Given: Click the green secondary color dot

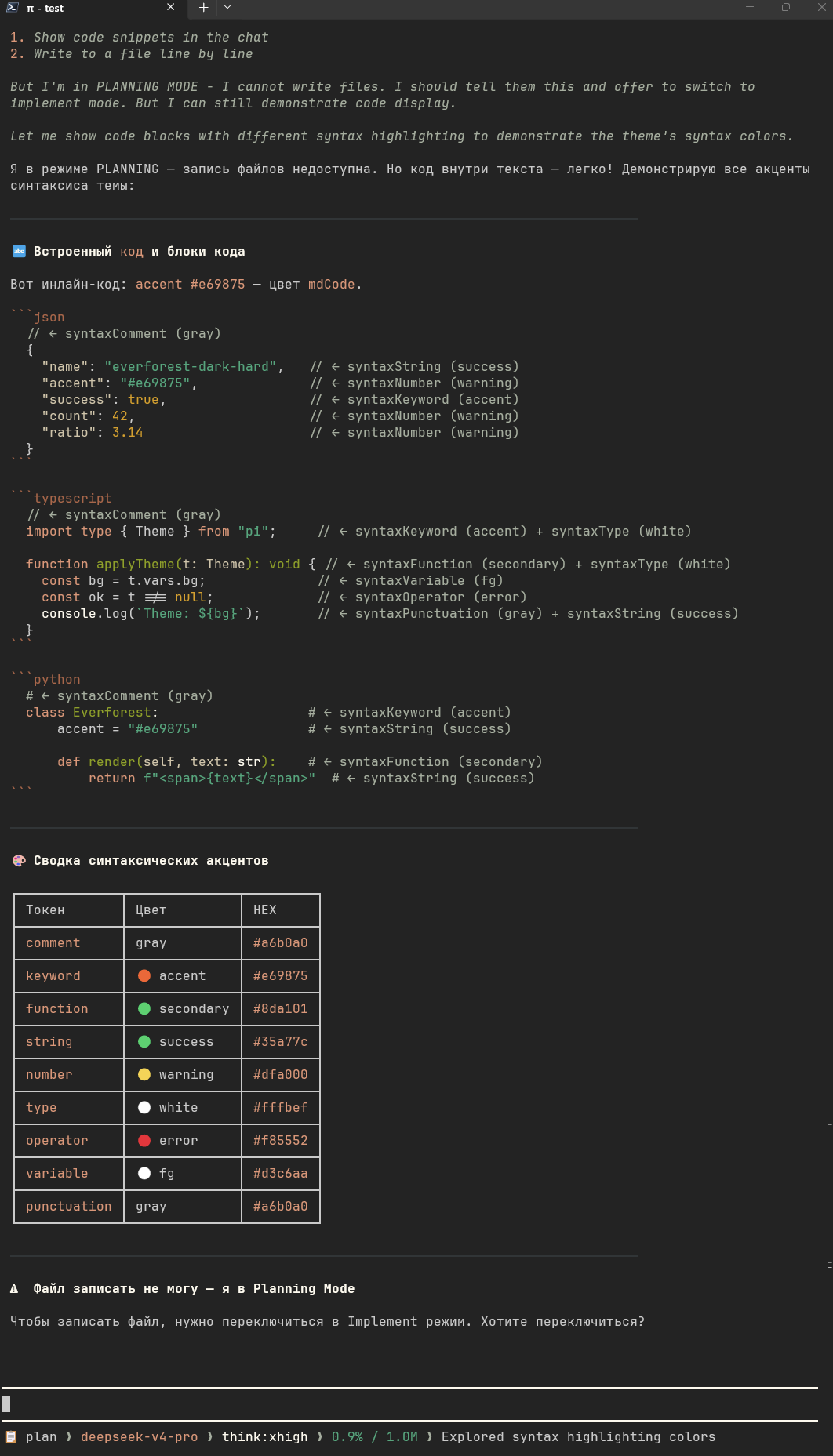Looking at the screenshot, I should pos(144,1008).
